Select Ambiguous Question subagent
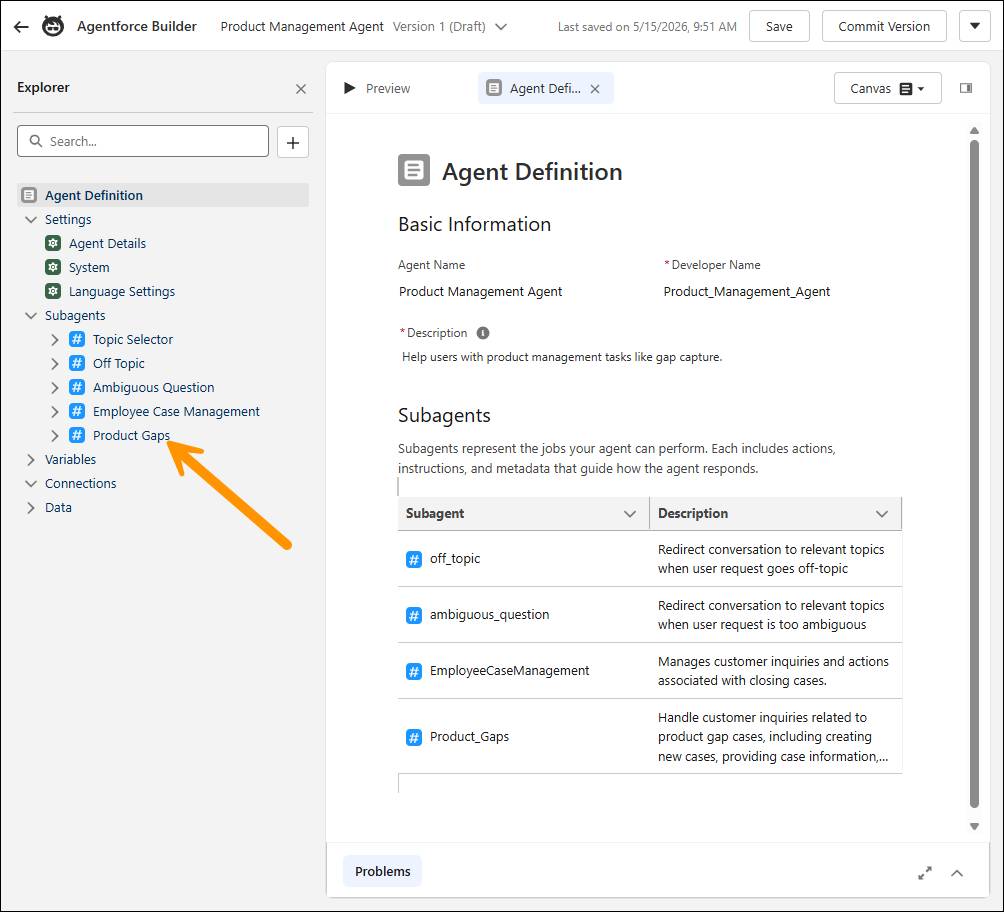Image resolution: width=1004 pixels, height=912 pixels. click(x=153, y=387)
